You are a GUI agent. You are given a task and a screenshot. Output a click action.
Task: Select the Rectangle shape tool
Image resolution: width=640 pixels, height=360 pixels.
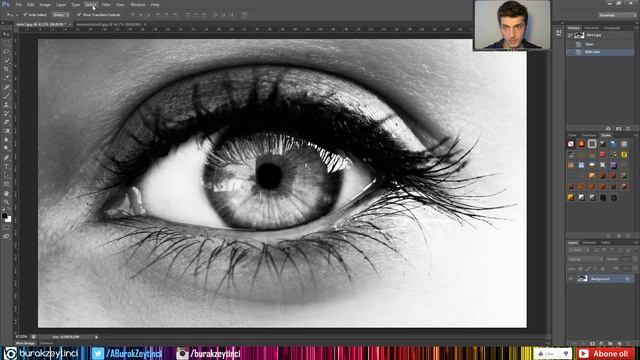coord(6,184)
